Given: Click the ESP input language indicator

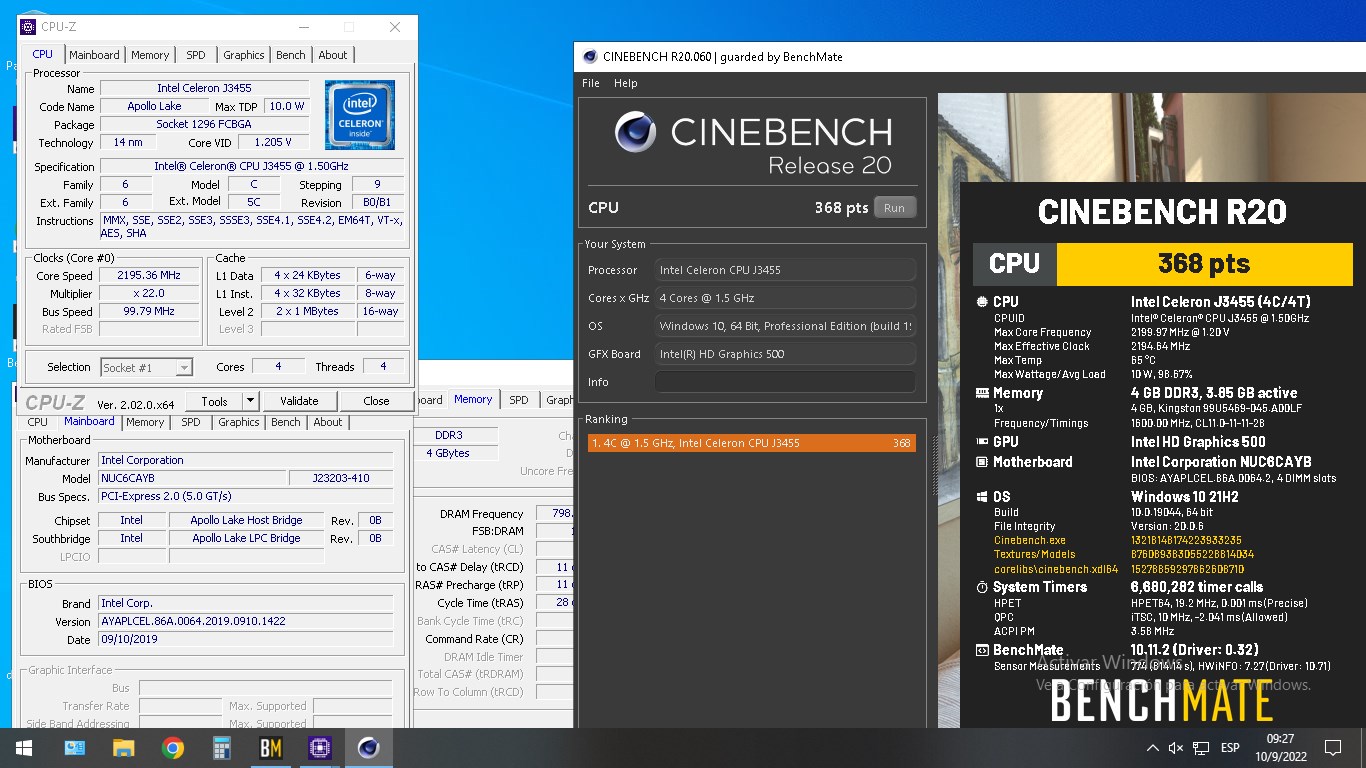Looking at the screenshot, I should click(1230, 748).
